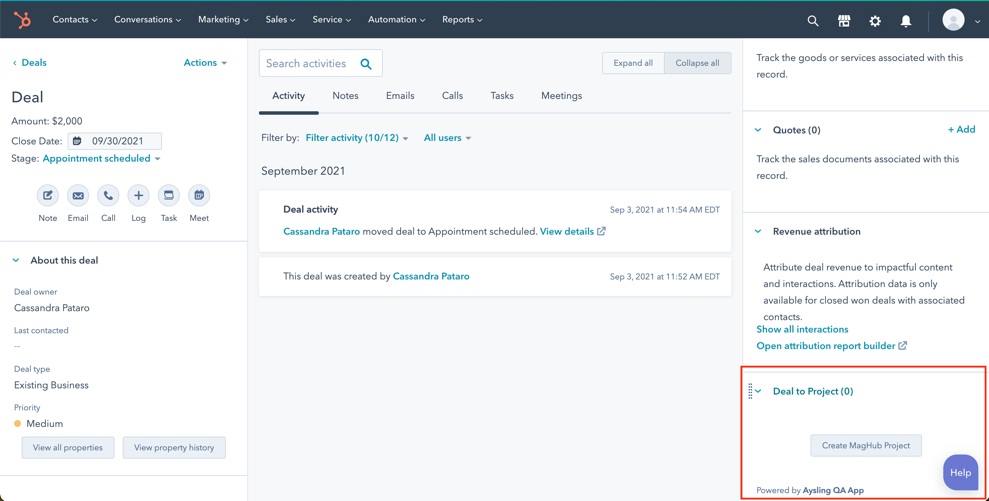989x501 pixels.
Task: Click the Note icon button
Action: 47,196
